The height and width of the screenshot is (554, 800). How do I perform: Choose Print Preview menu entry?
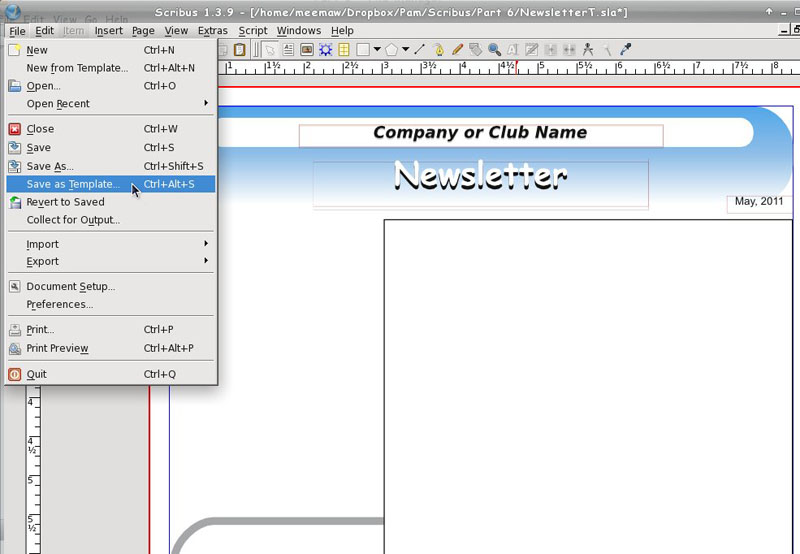tap(111, 348)
